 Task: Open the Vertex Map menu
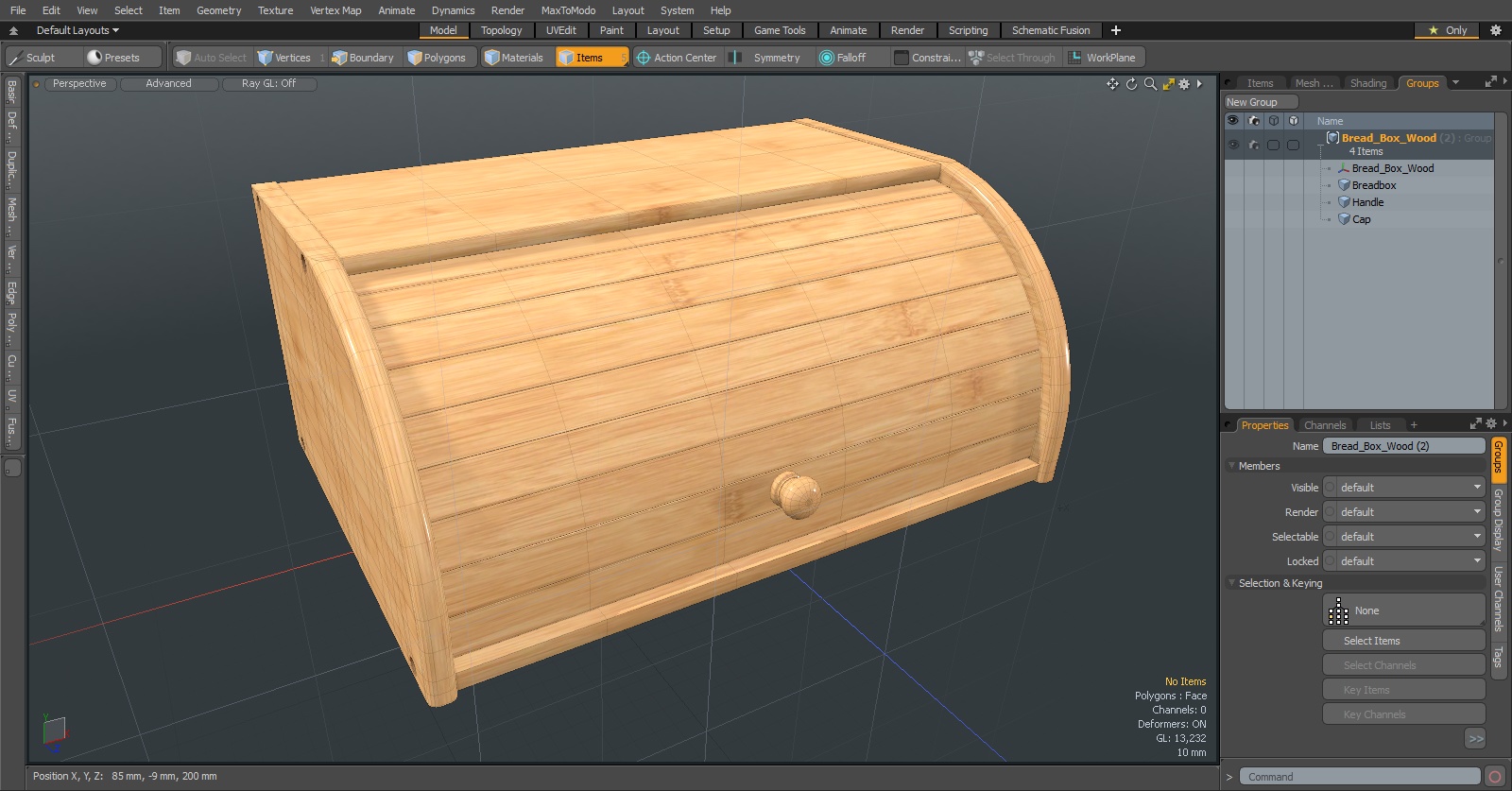335,10
